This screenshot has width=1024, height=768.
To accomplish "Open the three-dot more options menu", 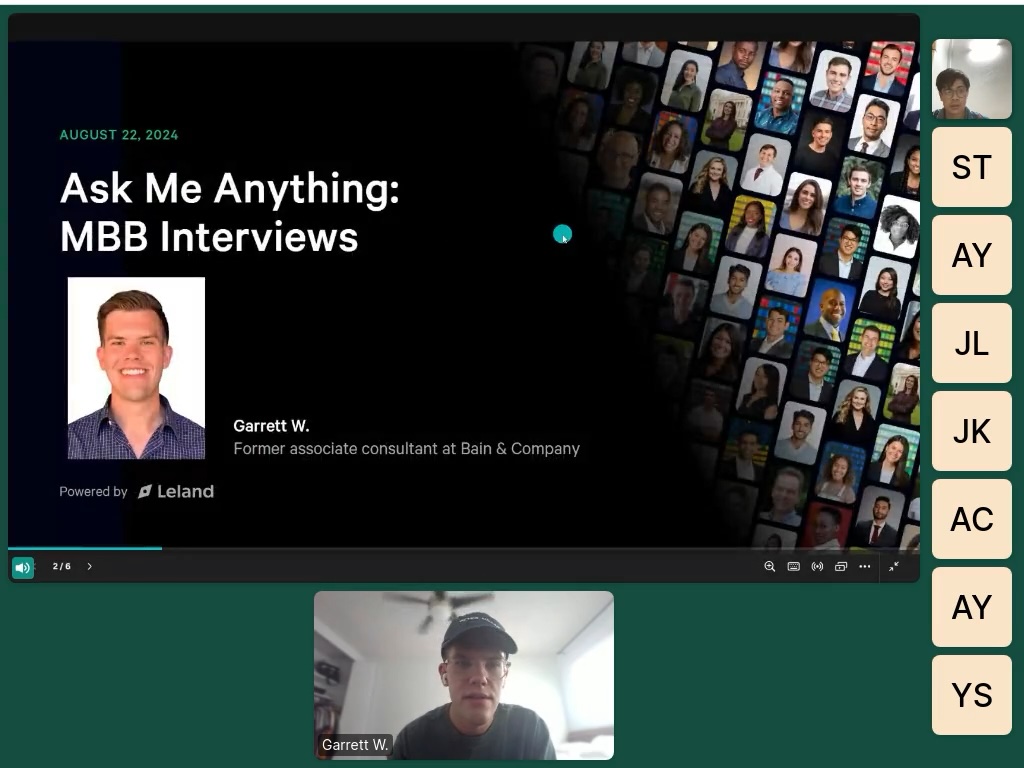I will pos(865,566).
